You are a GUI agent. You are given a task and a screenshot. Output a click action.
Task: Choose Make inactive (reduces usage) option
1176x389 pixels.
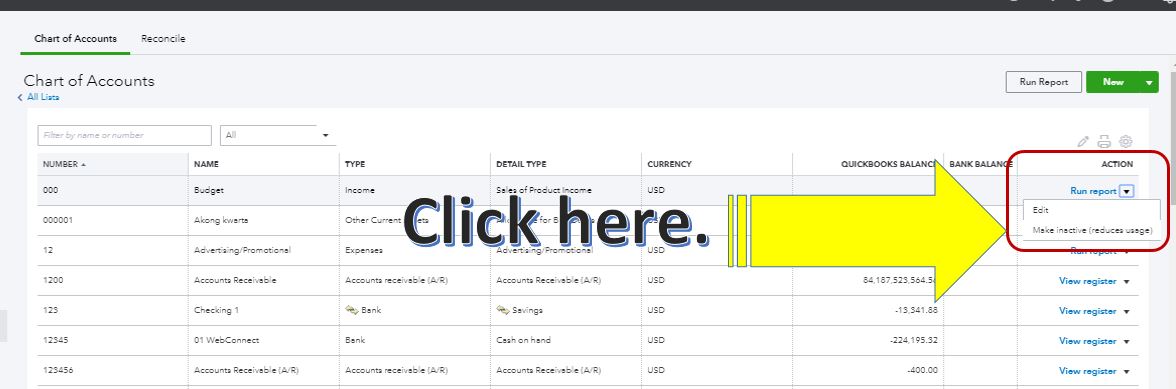[1092, 230]
